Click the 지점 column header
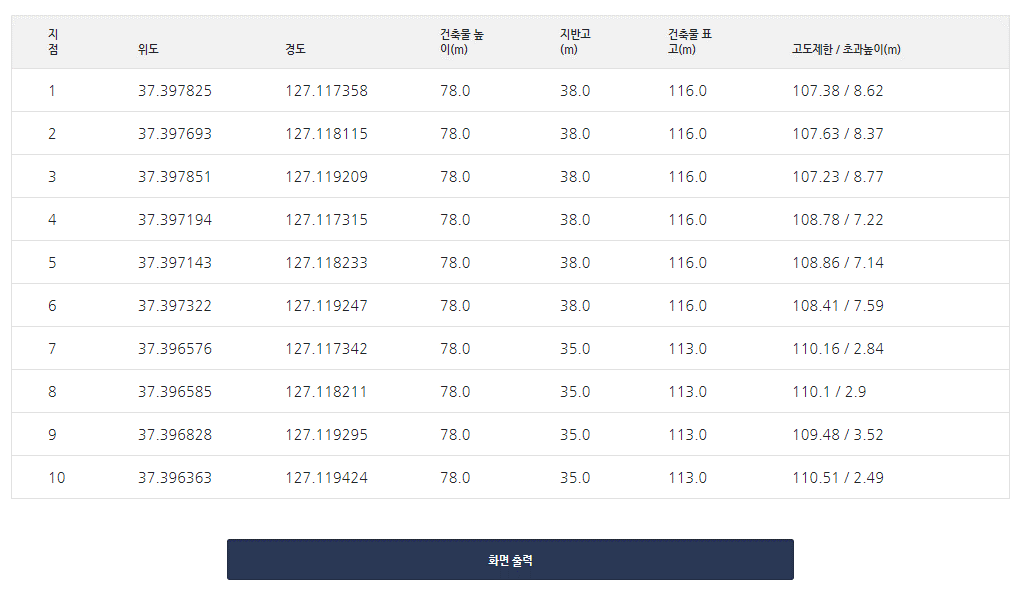The width and height of the screenshot is (1022, 592). click(53, 42)
